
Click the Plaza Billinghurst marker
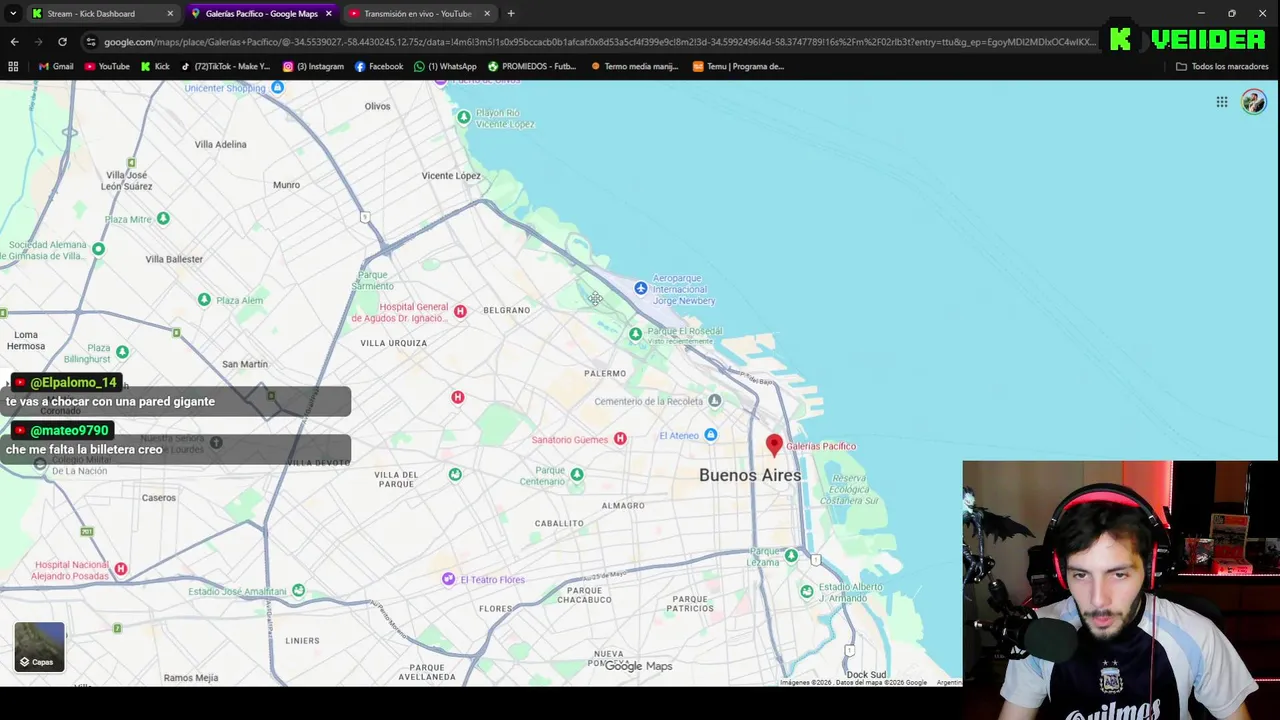click(x=122, y=352)
